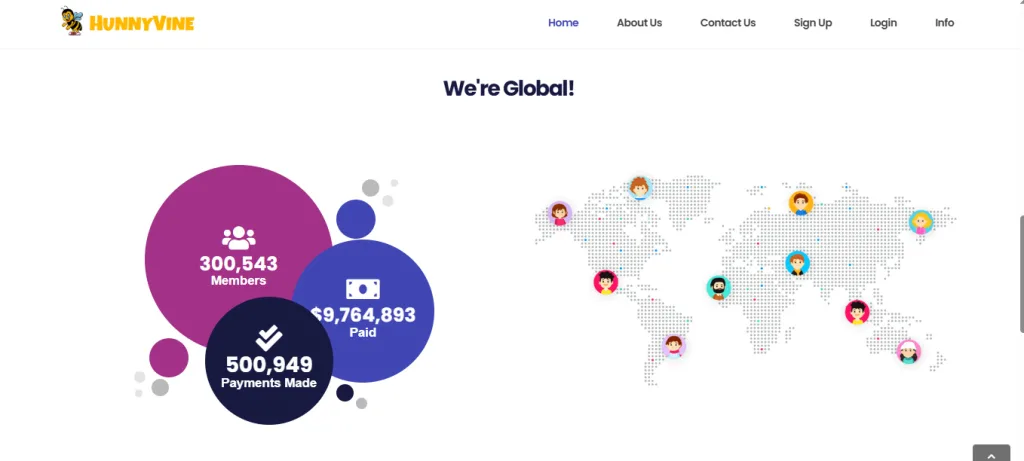Click the blonde girl avatar on map

920,222
